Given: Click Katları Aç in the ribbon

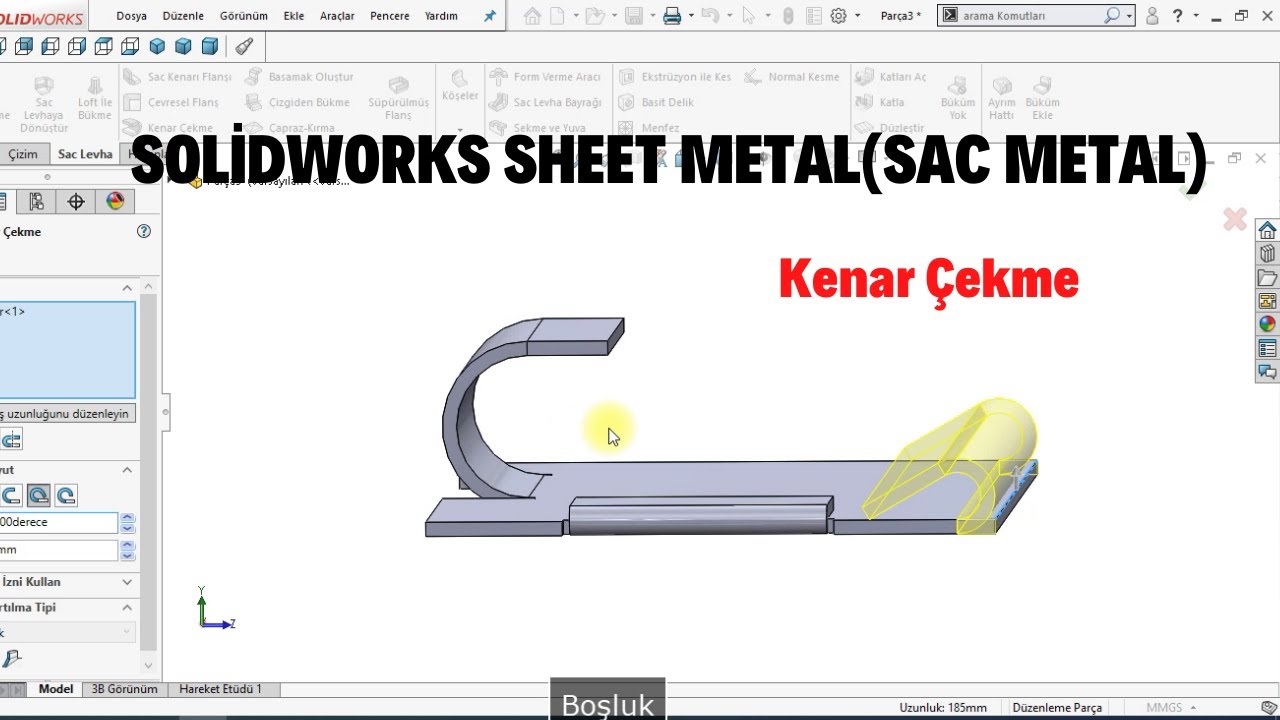Looking at the screenshot, I should coord(890,77).
